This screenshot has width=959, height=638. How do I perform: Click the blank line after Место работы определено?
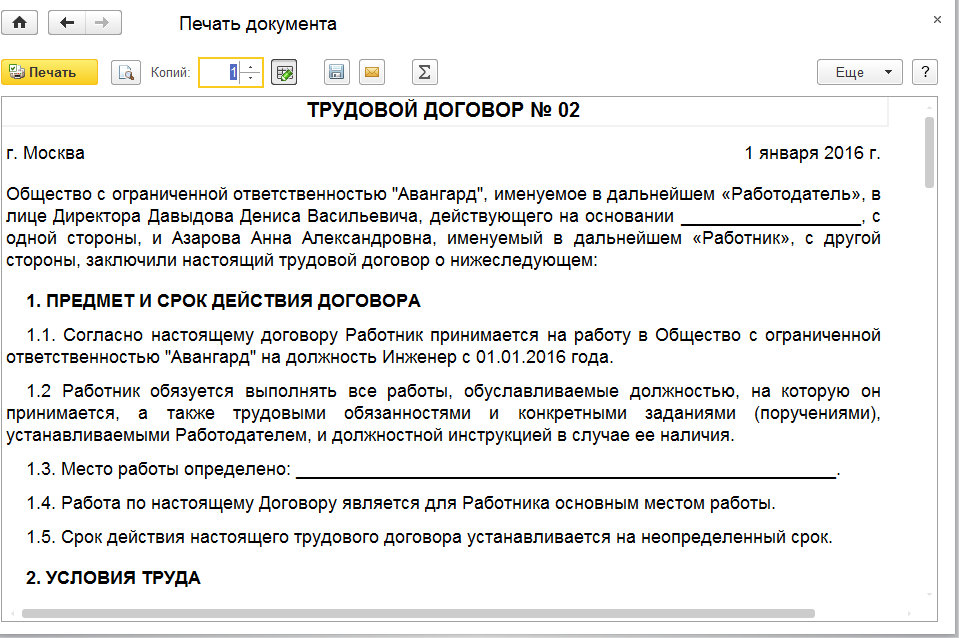tap(565, 469)
